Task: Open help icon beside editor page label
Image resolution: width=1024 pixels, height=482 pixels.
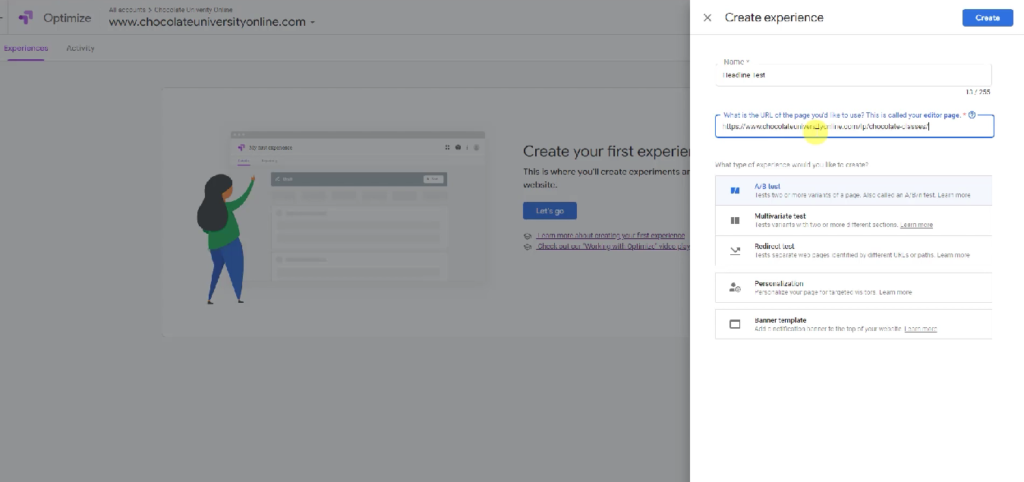Action: 972,115
